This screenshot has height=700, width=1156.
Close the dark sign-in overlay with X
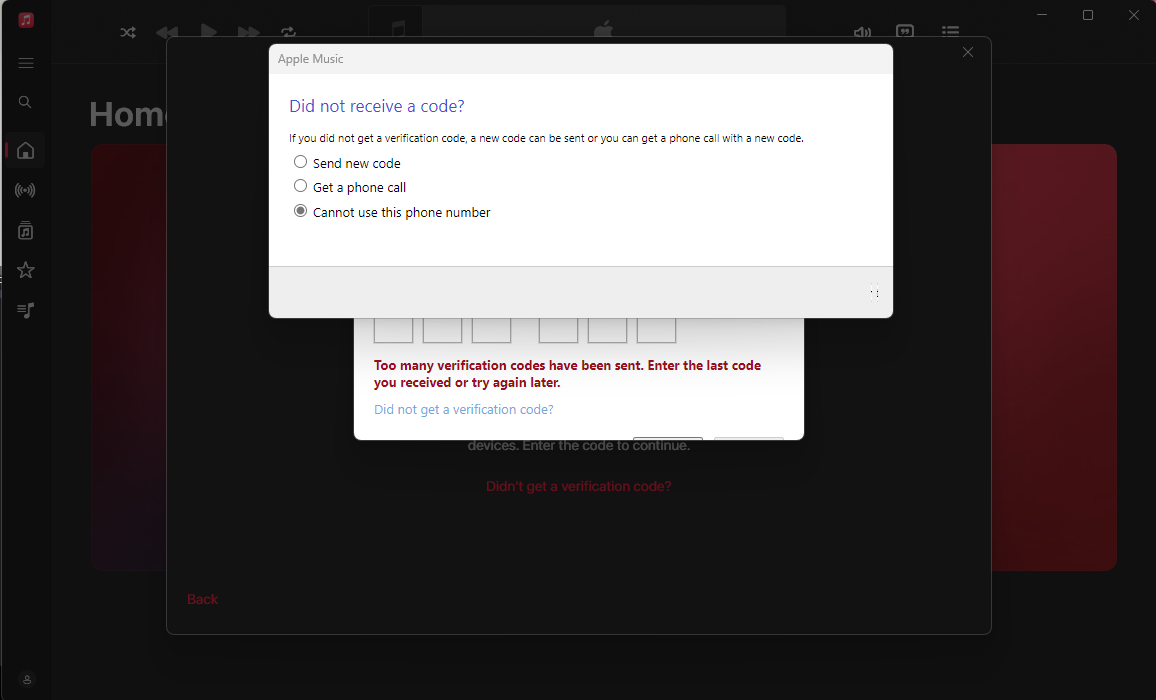(x=968, y=52)
